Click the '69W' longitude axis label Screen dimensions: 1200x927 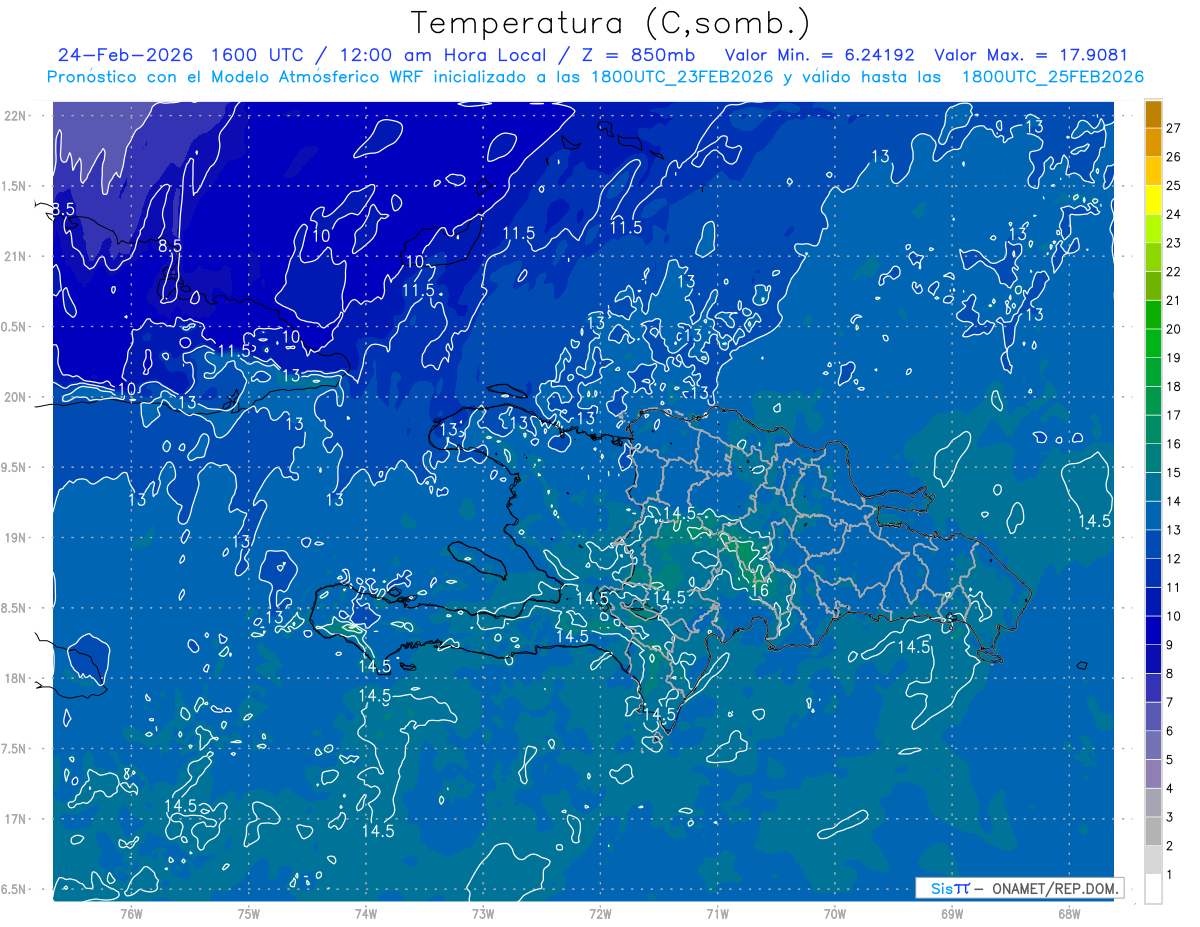coord(952,914)
